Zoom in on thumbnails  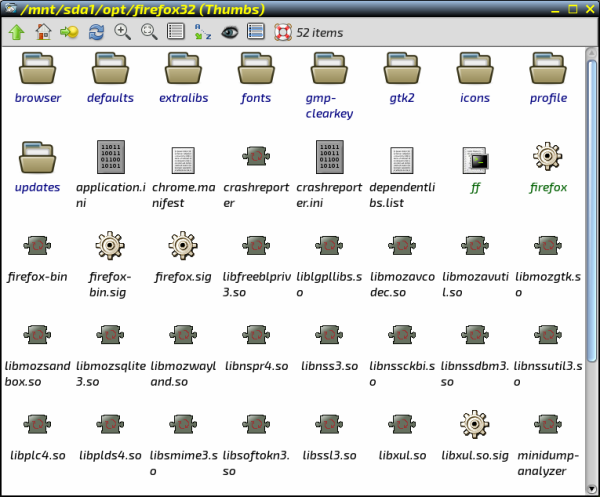122,32
